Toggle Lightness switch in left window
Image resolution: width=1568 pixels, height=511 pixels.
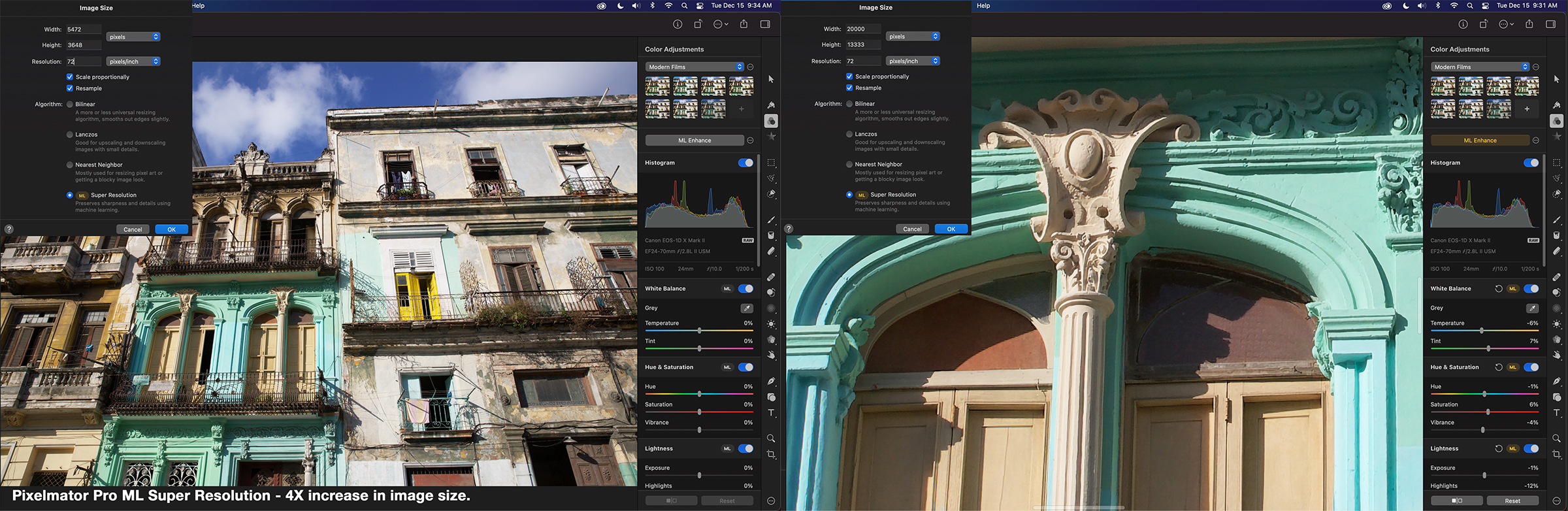tap(745, 449)
